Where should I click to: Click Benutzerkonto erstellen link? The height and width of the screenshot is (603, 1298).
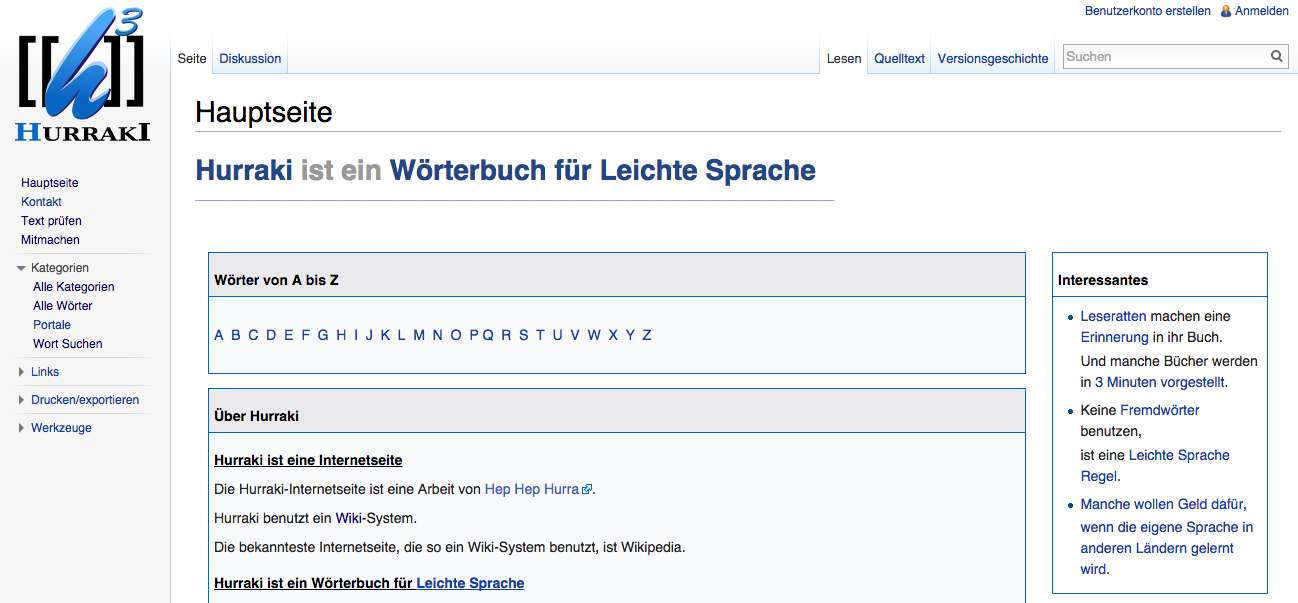(1148, 11)
